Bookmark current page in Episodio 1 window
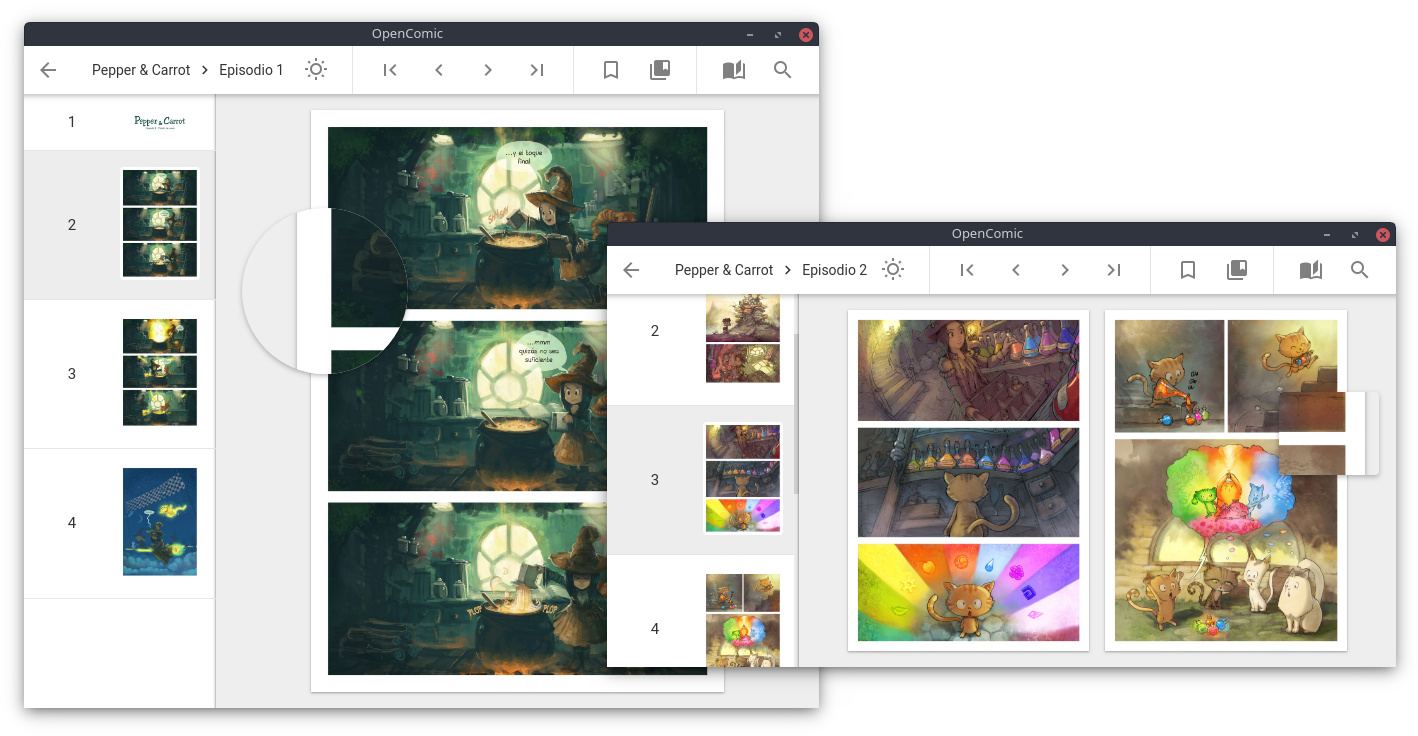 coord(611,70)
